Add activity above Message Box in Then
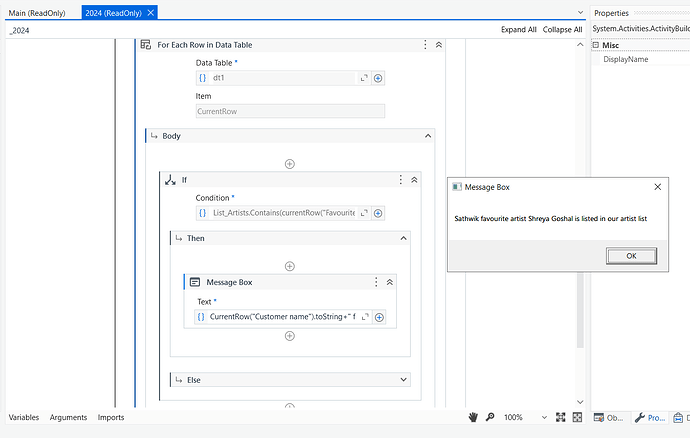Image resolution: width=690 pixels, height=438 pixels. [290, 266]
